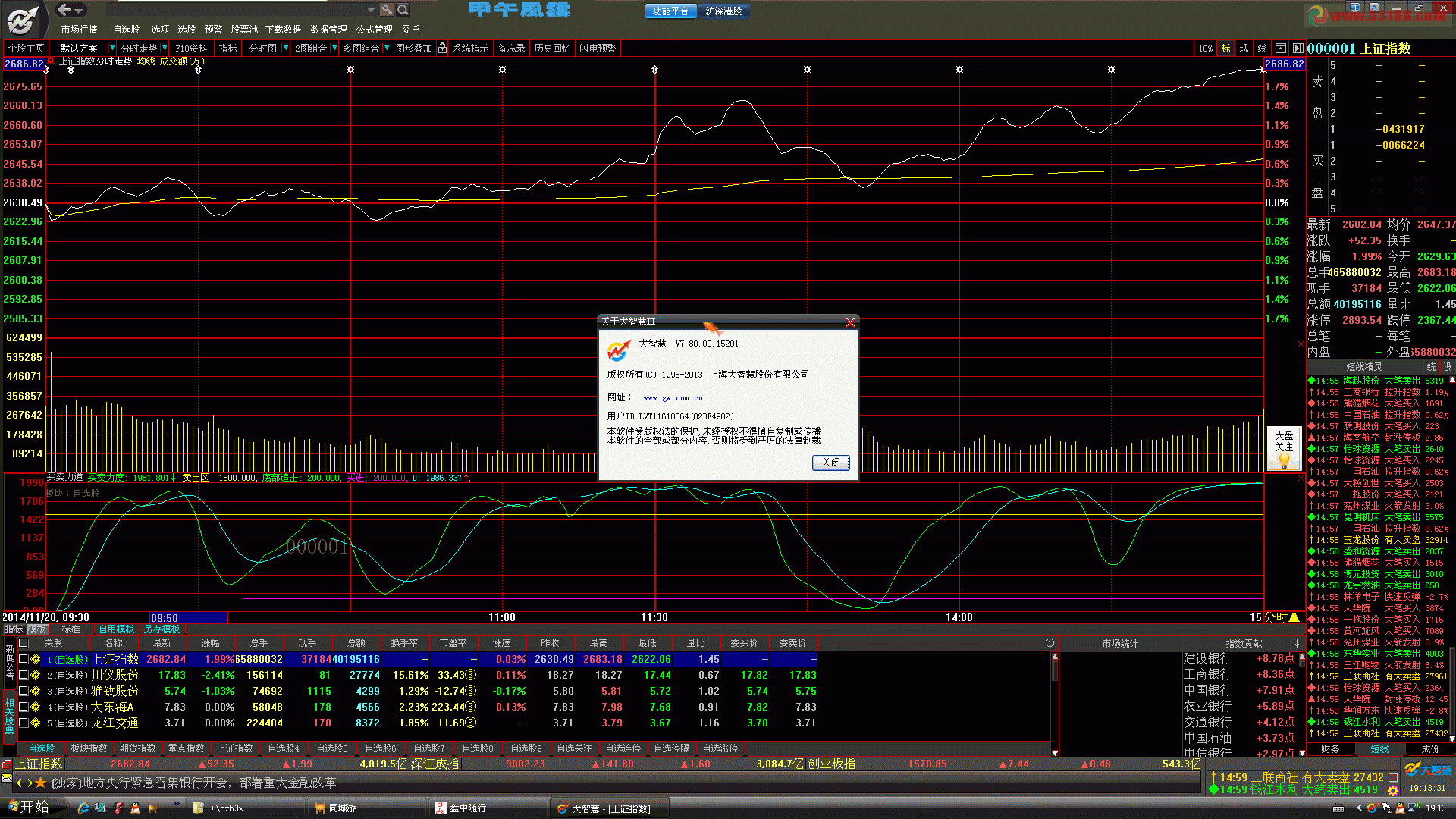The height and width of the screenshot is (819, 1456).
Task: Toggle the 现 button in chart toolbar
Action: click(x=1244, y=49)
